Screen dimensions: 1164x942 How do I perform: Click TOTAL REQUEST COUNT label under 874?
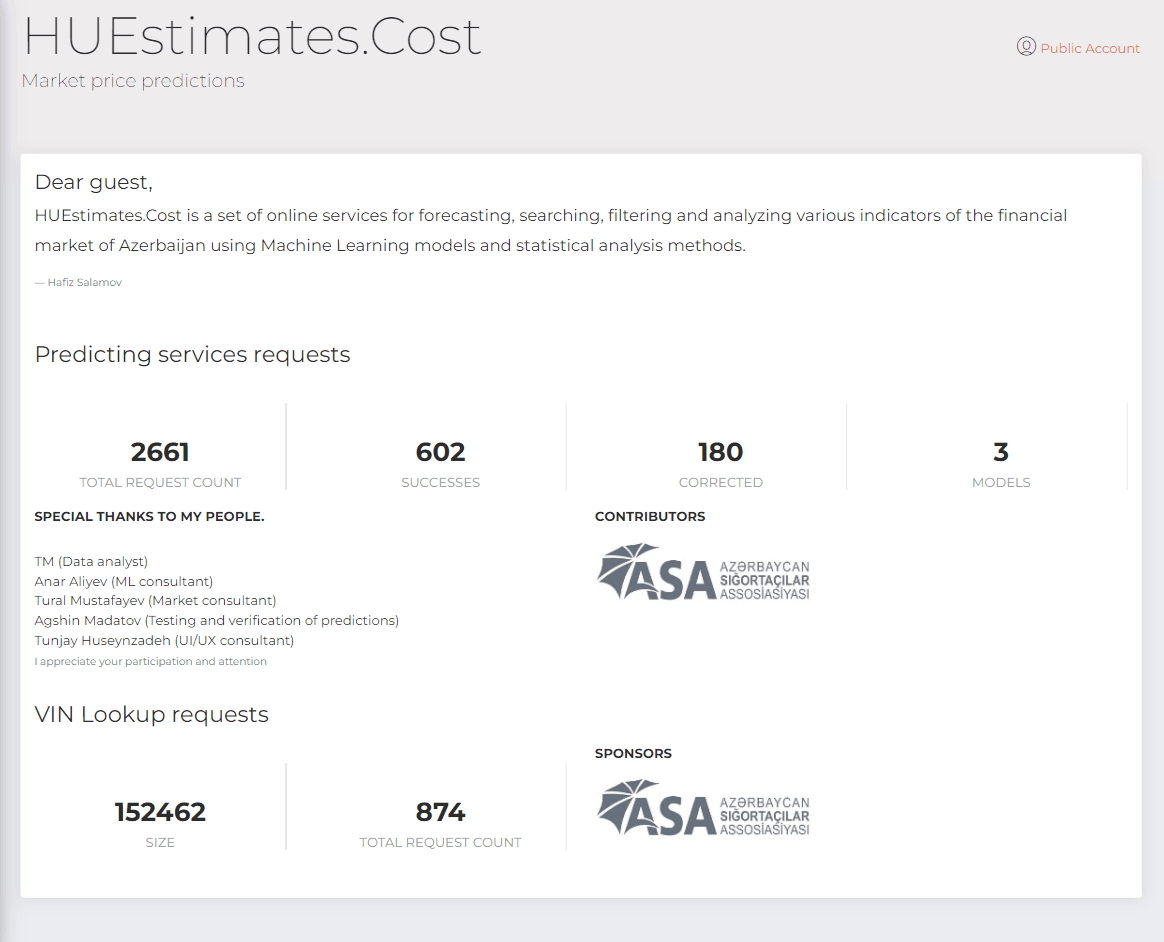pyautogui.click(x=441, y=843)
